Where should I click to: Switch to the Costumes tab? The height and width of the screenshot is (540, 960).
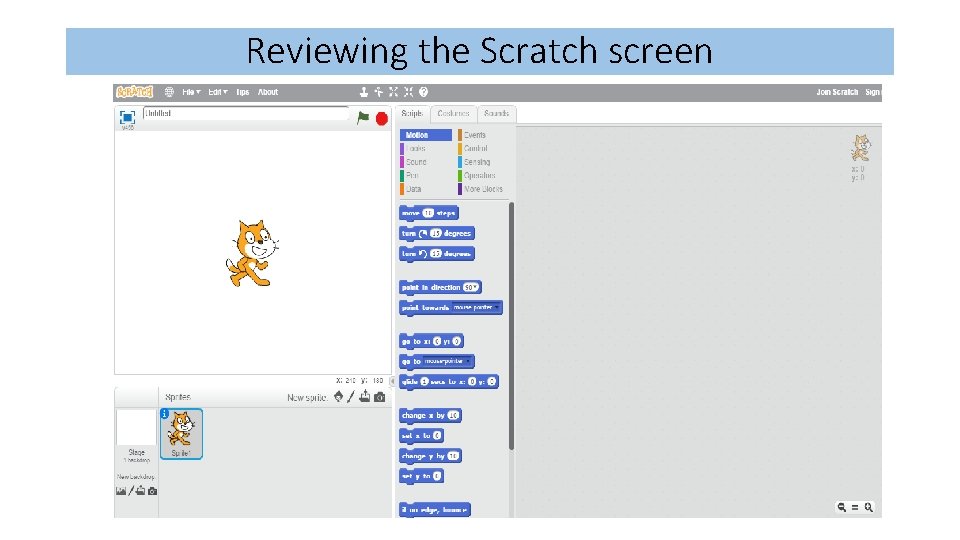click(x=454, y=114)
